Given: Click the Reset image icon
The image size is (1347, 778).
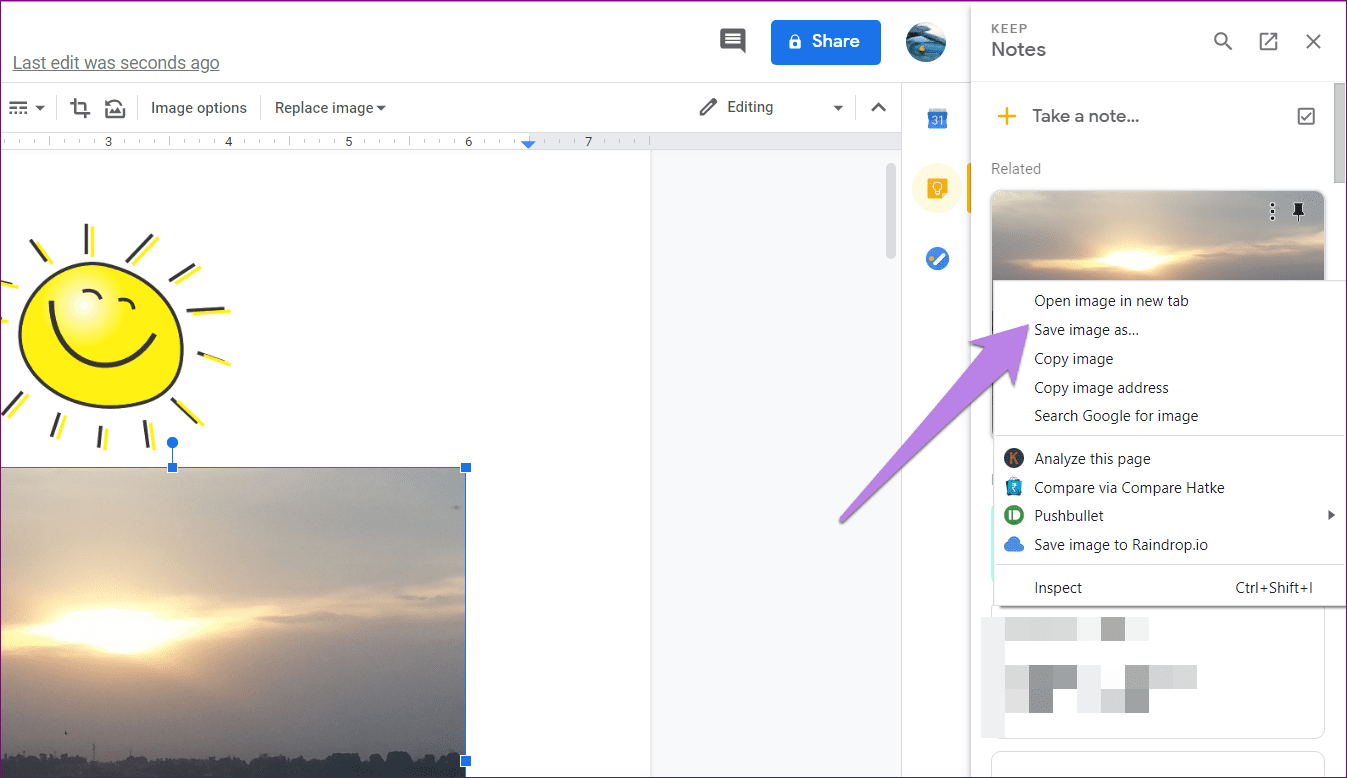Looking at the screenshot, I should point(114,107).
